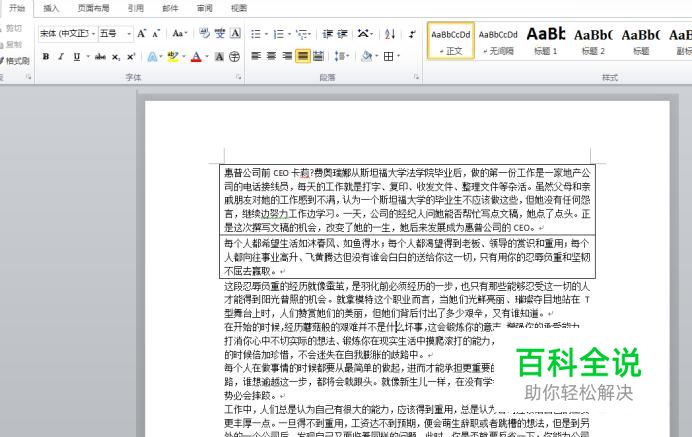This screenshot has width=692, height=437.
Task: Apply multilevel list icon
Action: 302,34
